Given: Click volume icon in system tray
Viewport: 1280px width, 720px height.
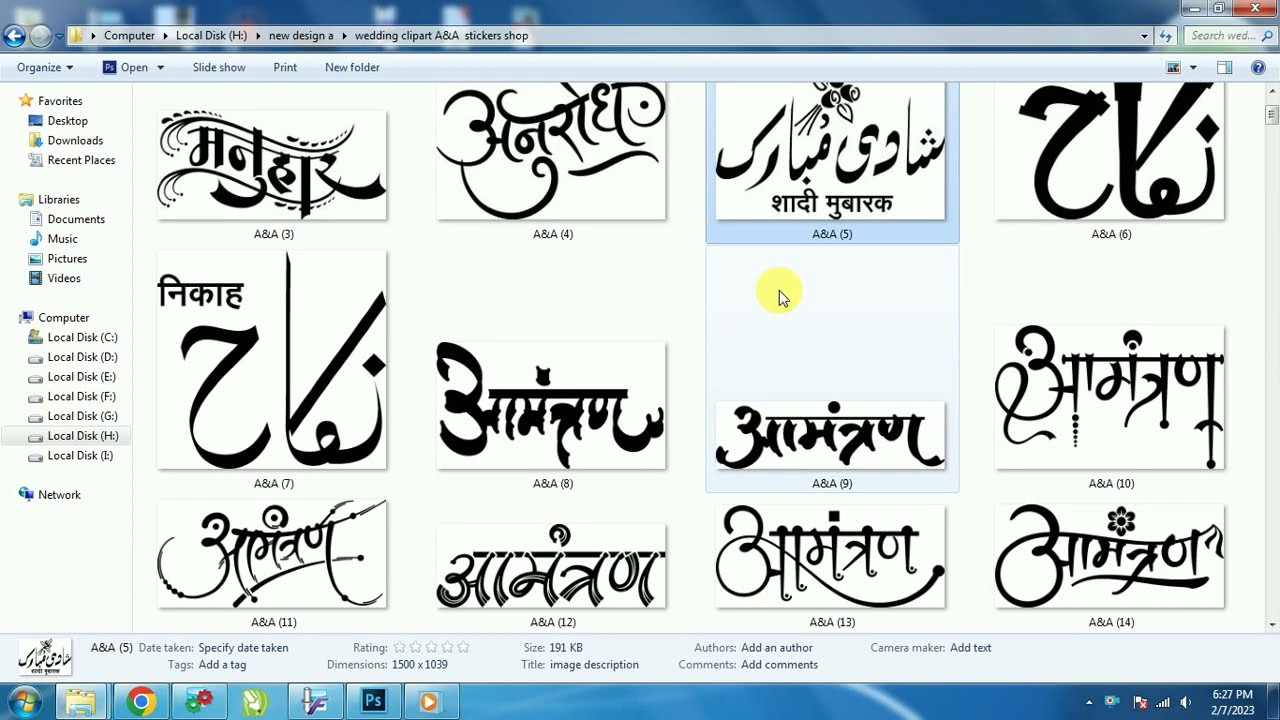Looking at the screenshot, I should click(1186, 702).
